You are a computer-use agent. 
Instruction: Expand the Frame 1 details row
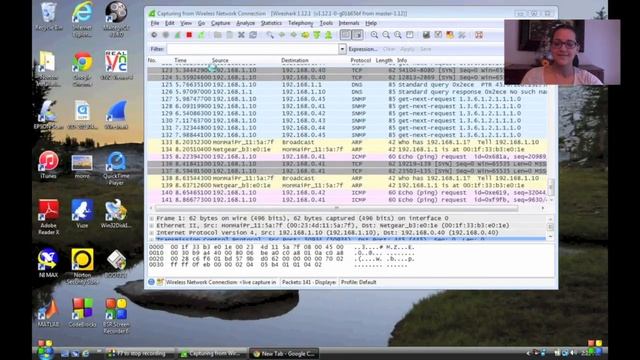(x=151, y=218)
